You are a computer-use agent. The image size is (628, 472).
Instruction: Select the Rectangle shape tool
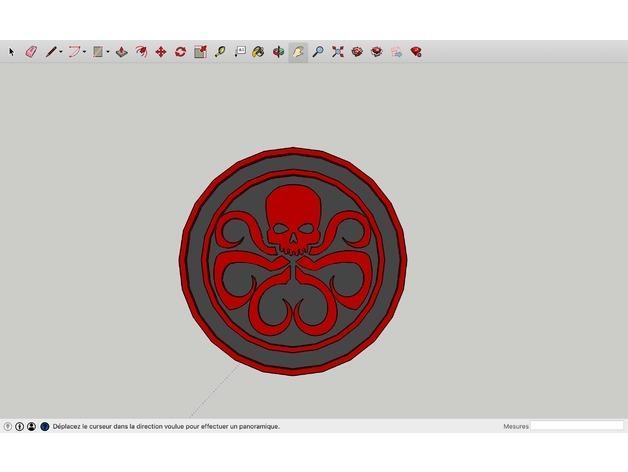point(98,52)
